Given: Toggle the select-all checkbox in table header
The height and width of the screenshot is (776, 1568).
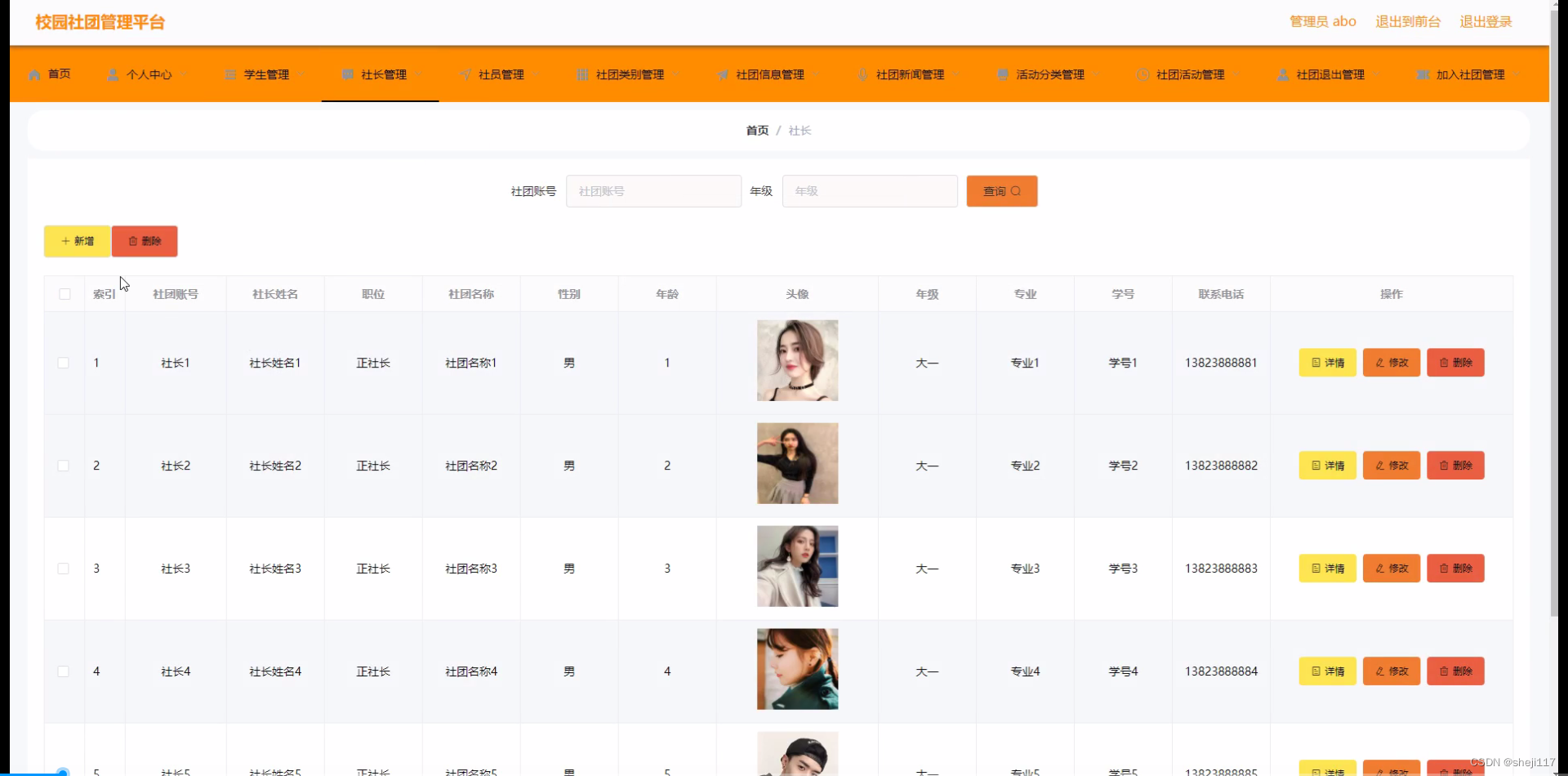Looking at the screenshot, I should [65, 293].
